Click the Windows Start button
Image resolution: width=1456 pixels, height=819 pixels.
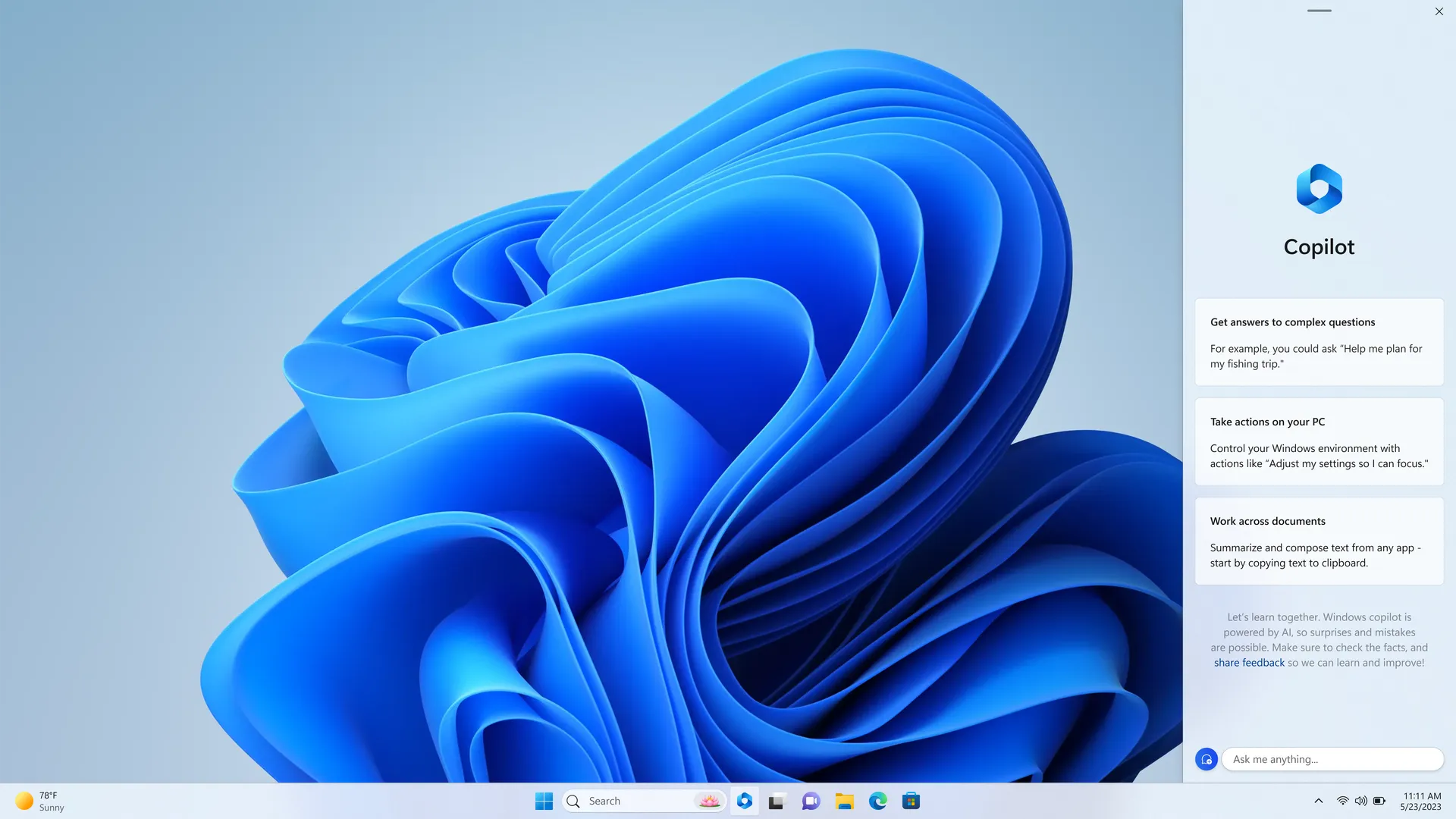tap(542, 801)
